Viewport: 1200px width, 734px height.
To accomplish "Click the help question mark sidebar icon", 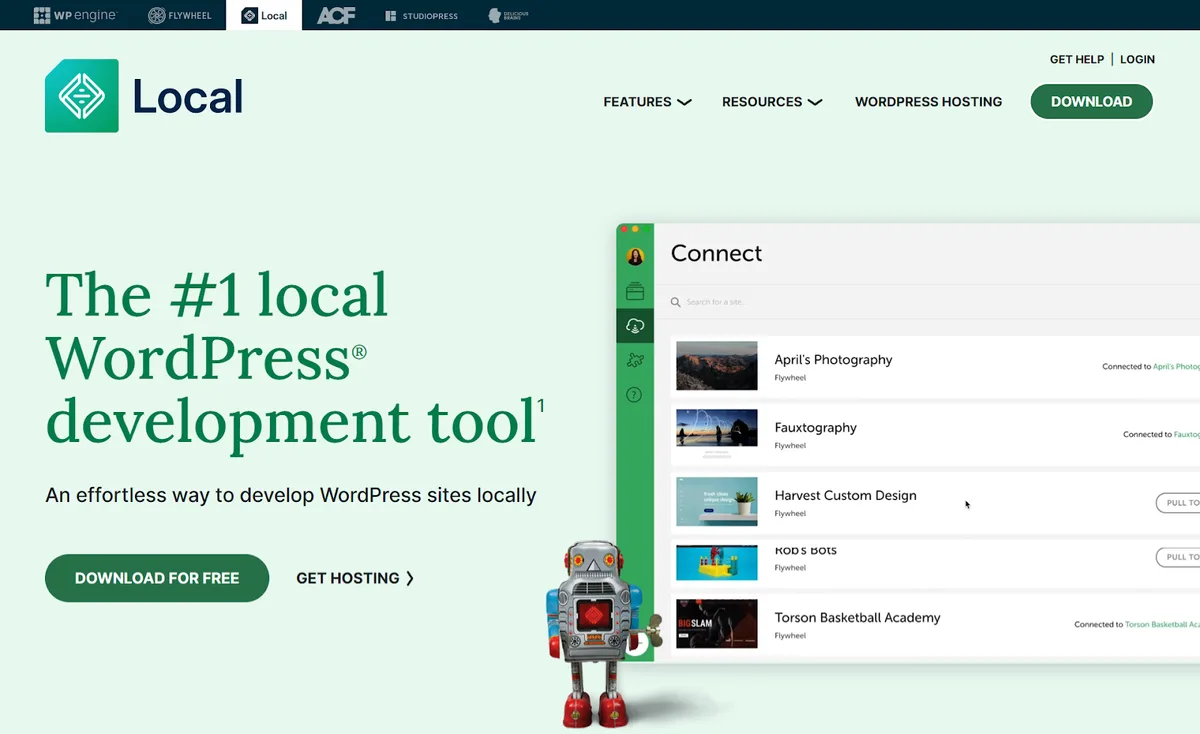I will [634, 395].
